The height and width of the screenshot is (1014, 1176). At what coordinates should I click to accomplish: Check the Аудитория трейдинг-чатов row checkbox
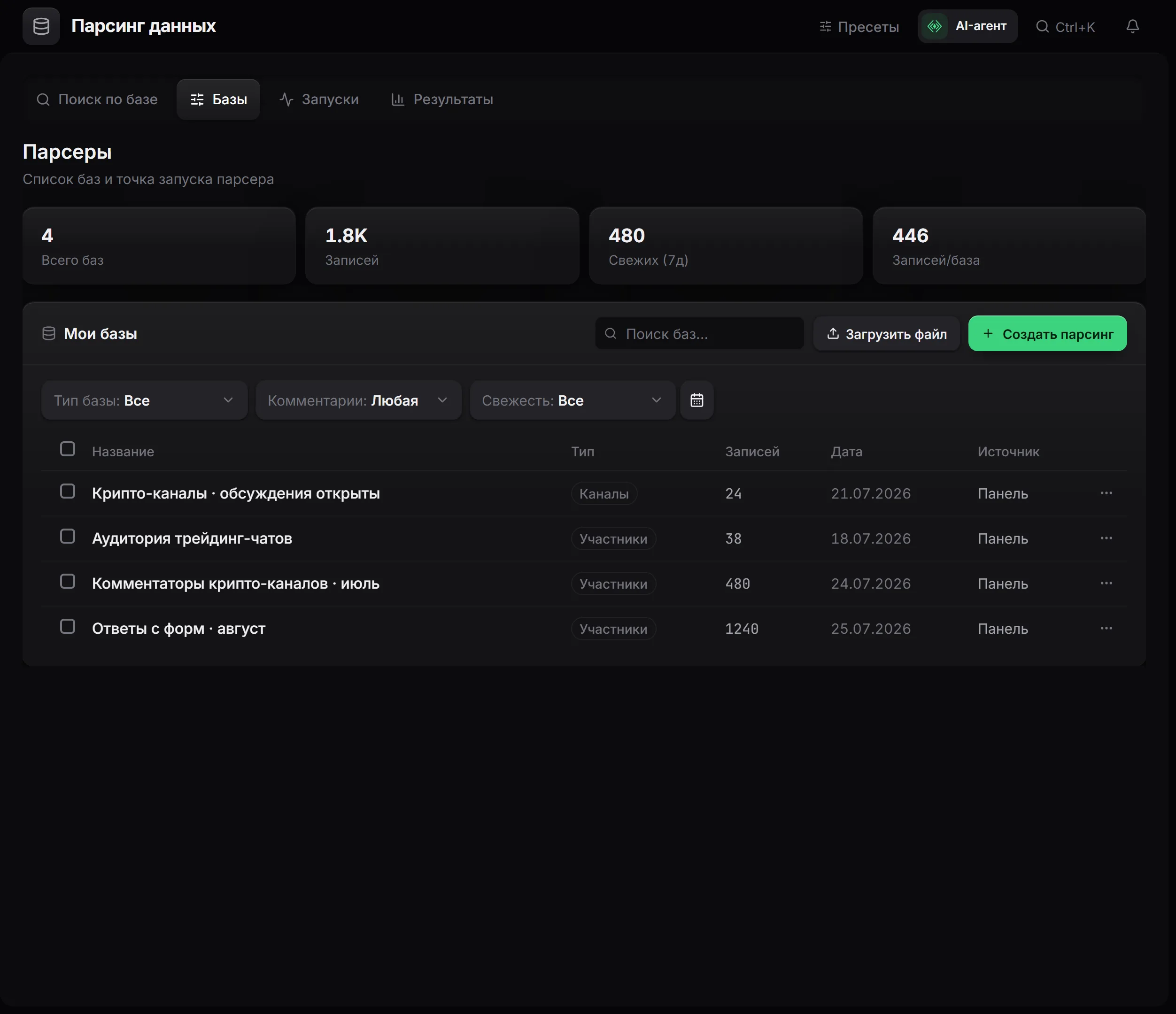point(68,536)
